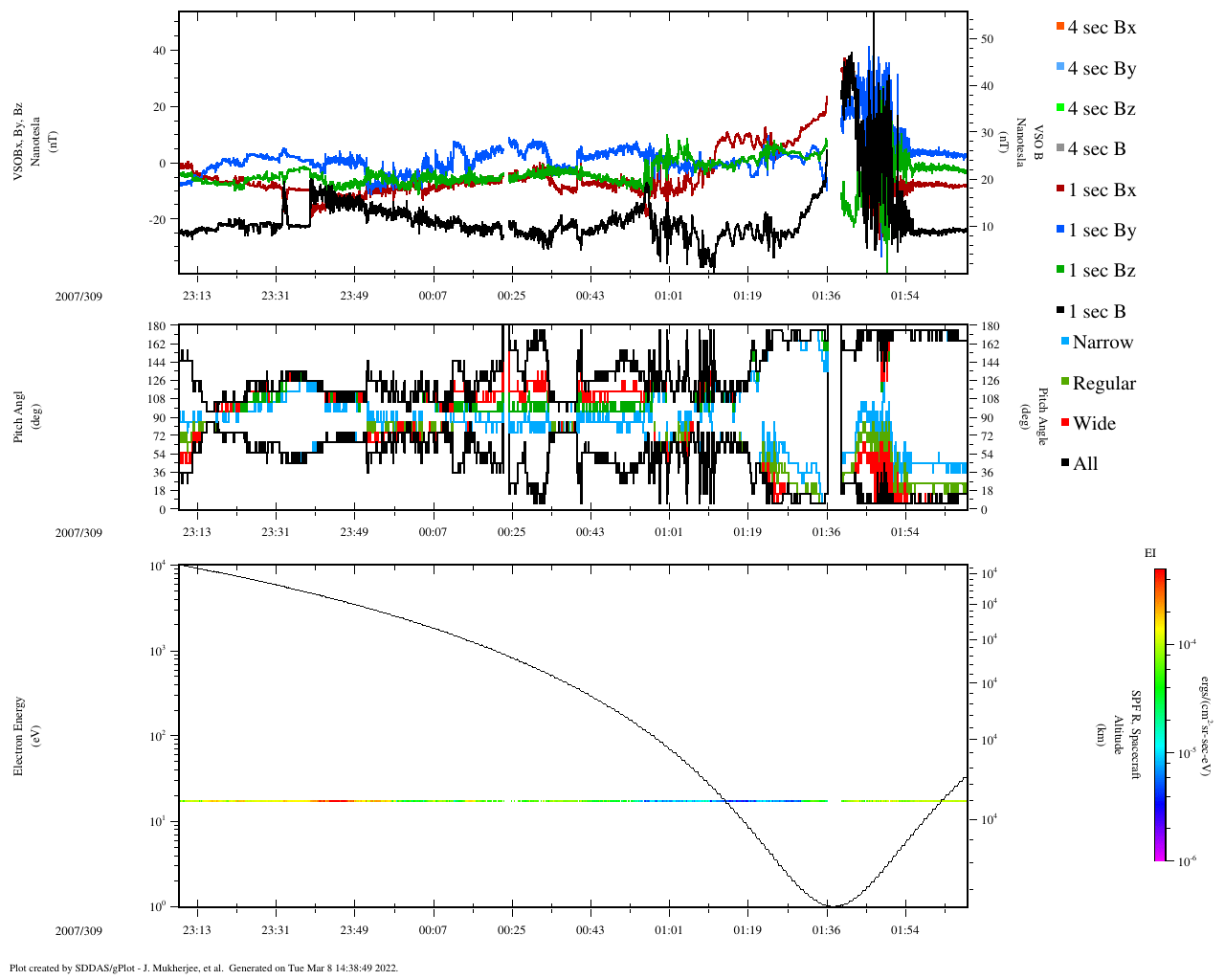
Task: Click the 'SPFR, Spacecraft' axis title
Action: pos(1135,735)
